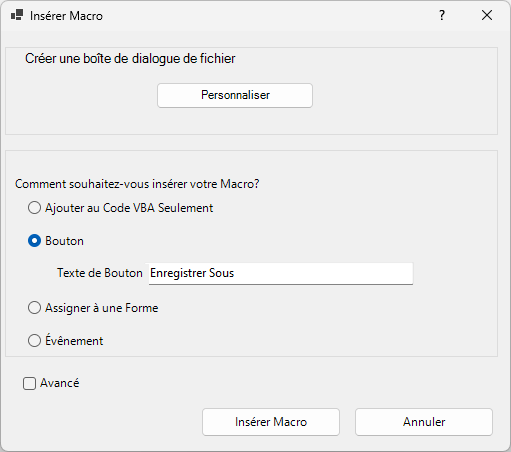Click the Bouton label text
The height and width of the screenshot is (452, 511).
click(64, 241)
